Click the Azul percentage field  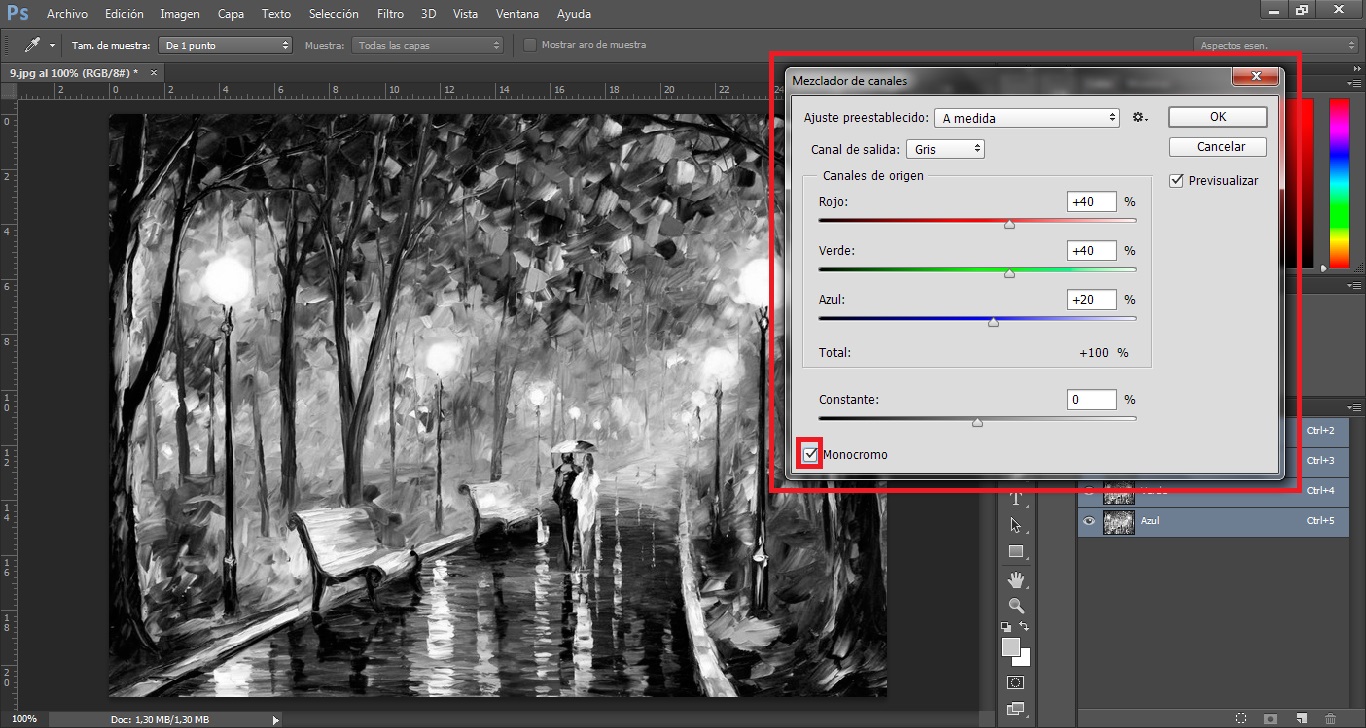1091,299
